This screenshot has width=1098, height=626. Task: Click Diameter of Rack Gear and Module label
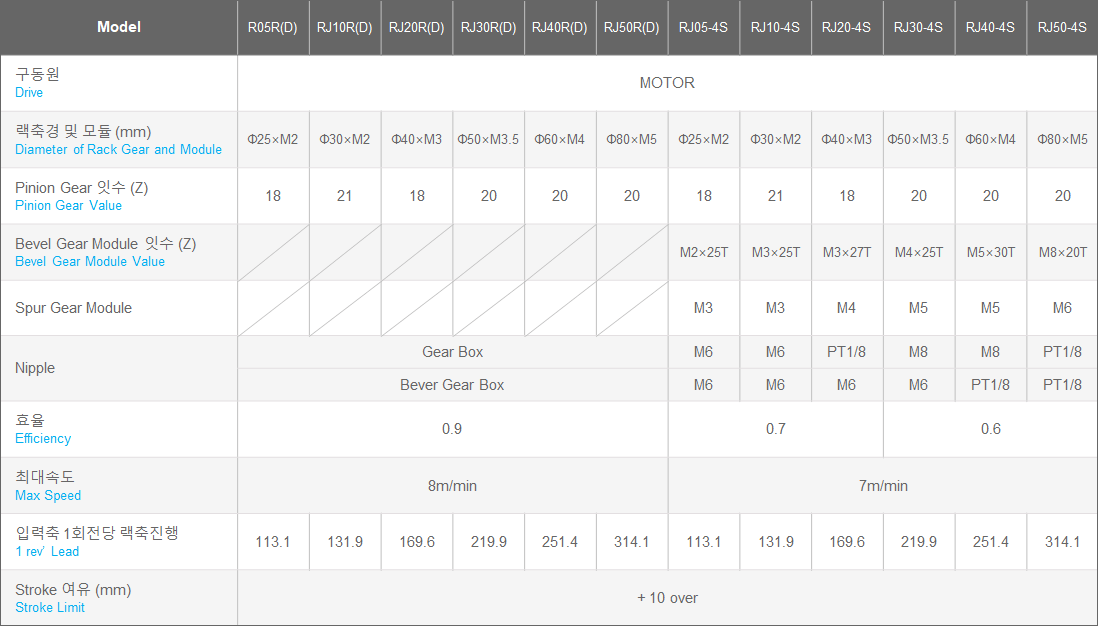coord(118,149)
